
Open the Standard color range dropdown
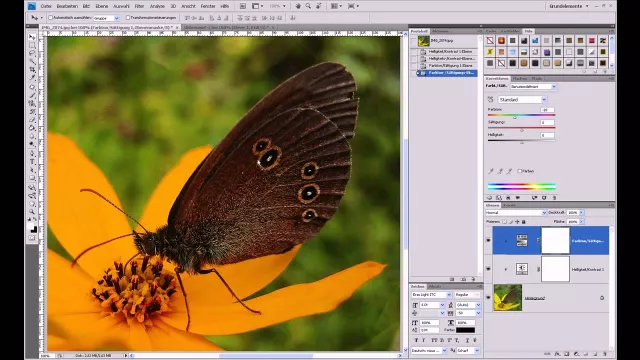point(544,100)
